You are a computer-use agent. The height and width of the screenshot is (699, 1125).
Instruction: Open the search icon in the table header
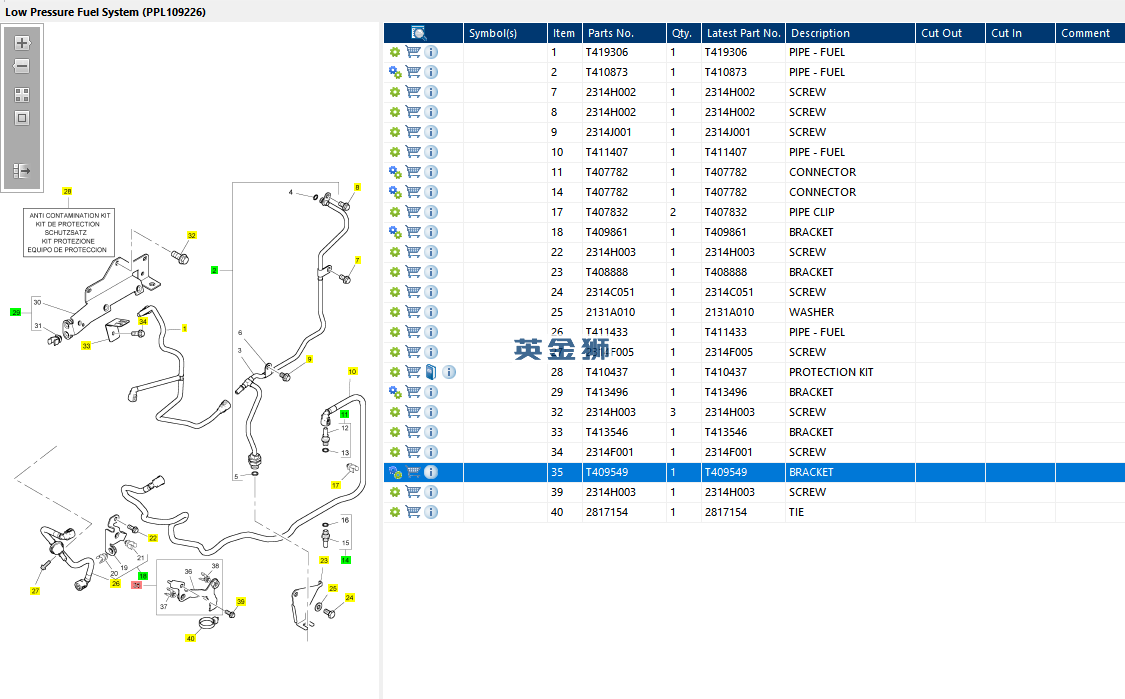419,32
